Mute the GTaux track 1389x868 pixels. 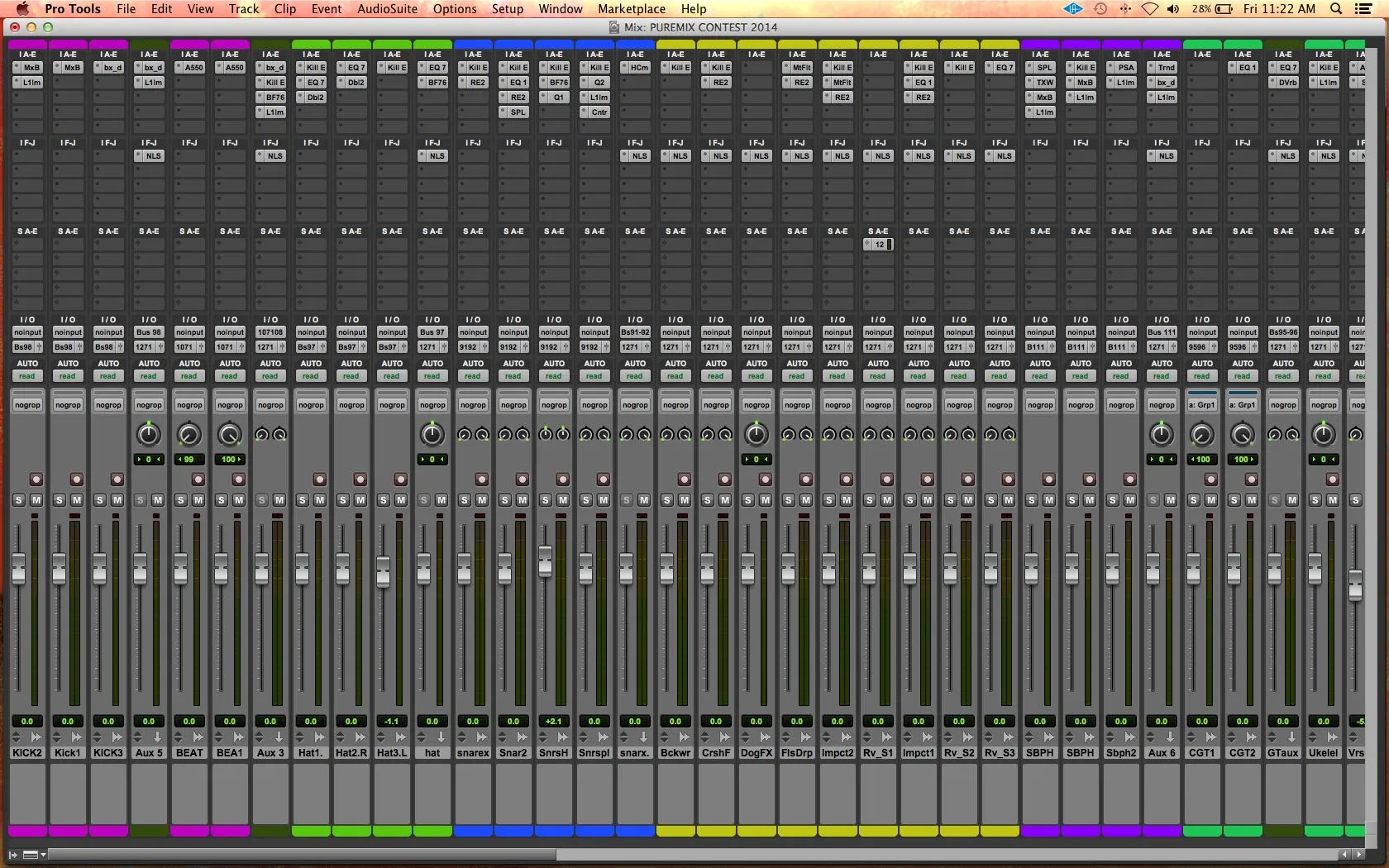coord(1292,500)
